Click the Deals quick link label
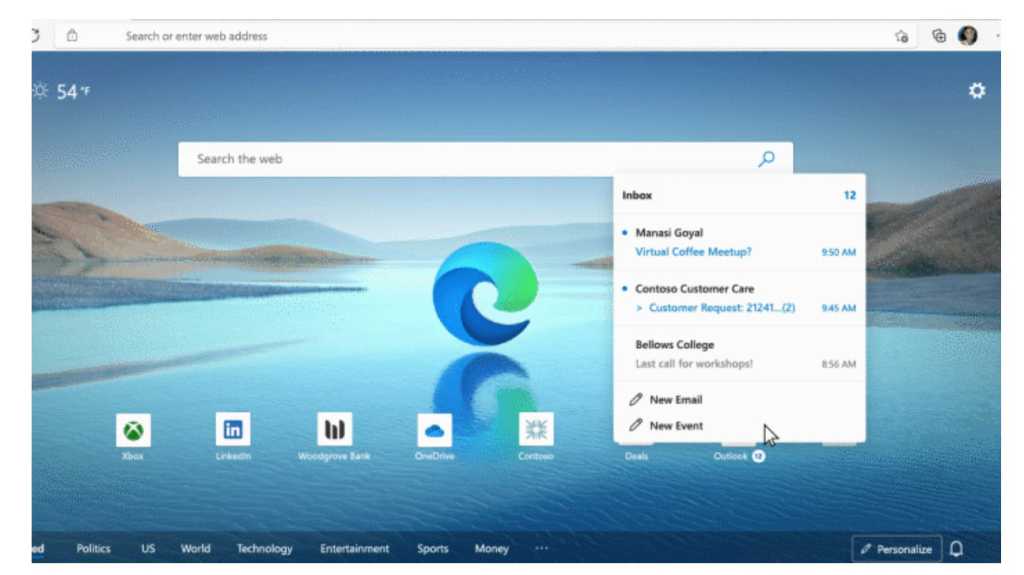Viewport: 1024px width, 575px height. pos(637,456)
